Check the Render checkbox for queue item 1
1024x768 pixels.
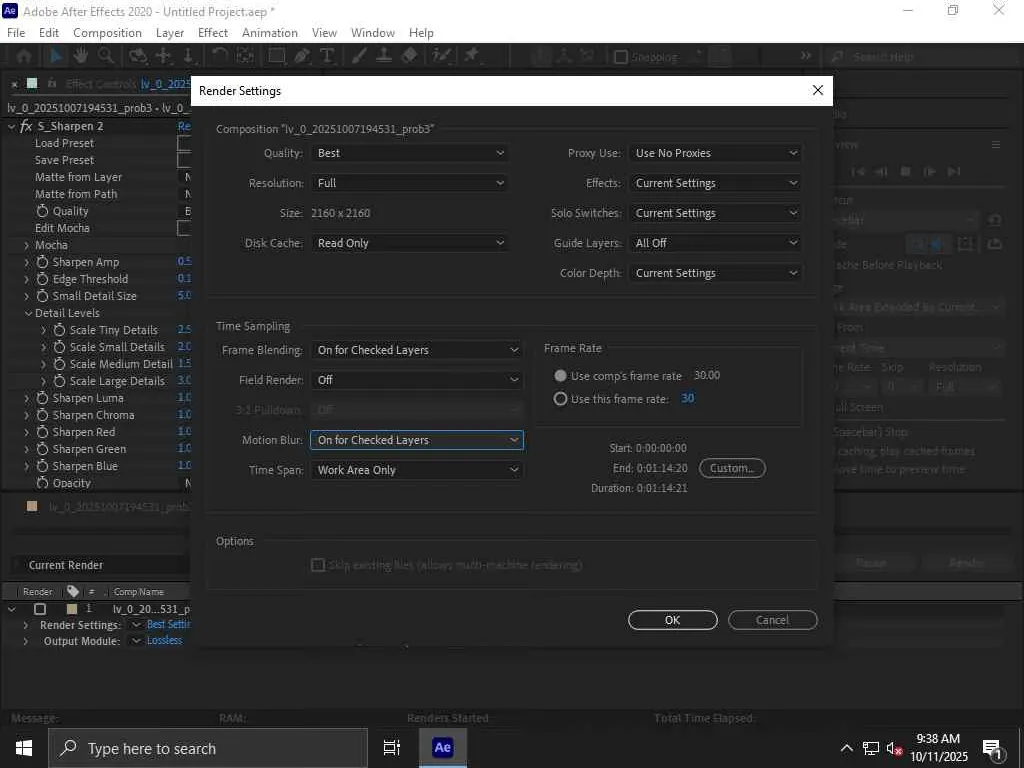tap(40, 609)
